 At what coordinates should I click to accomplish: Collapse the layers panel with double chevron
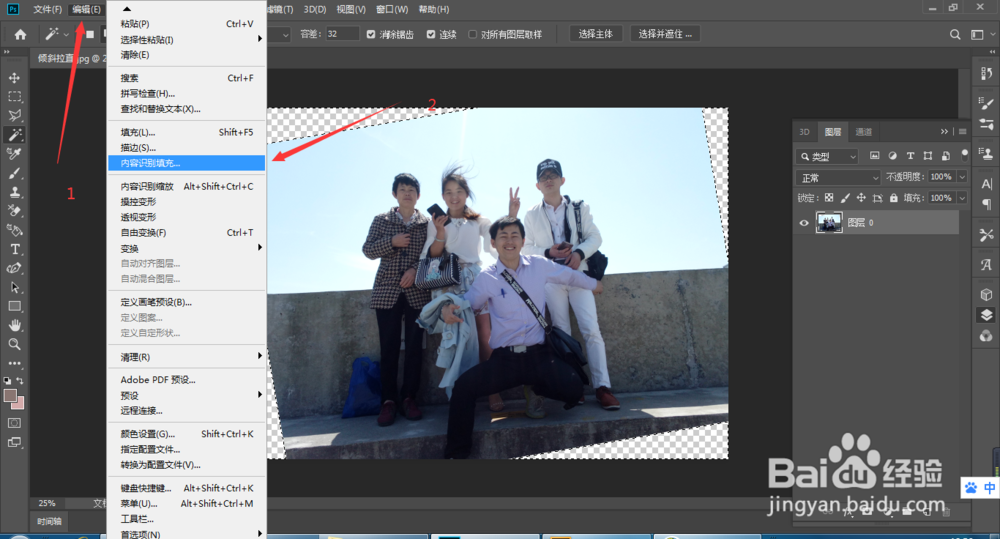click(944, 131)
